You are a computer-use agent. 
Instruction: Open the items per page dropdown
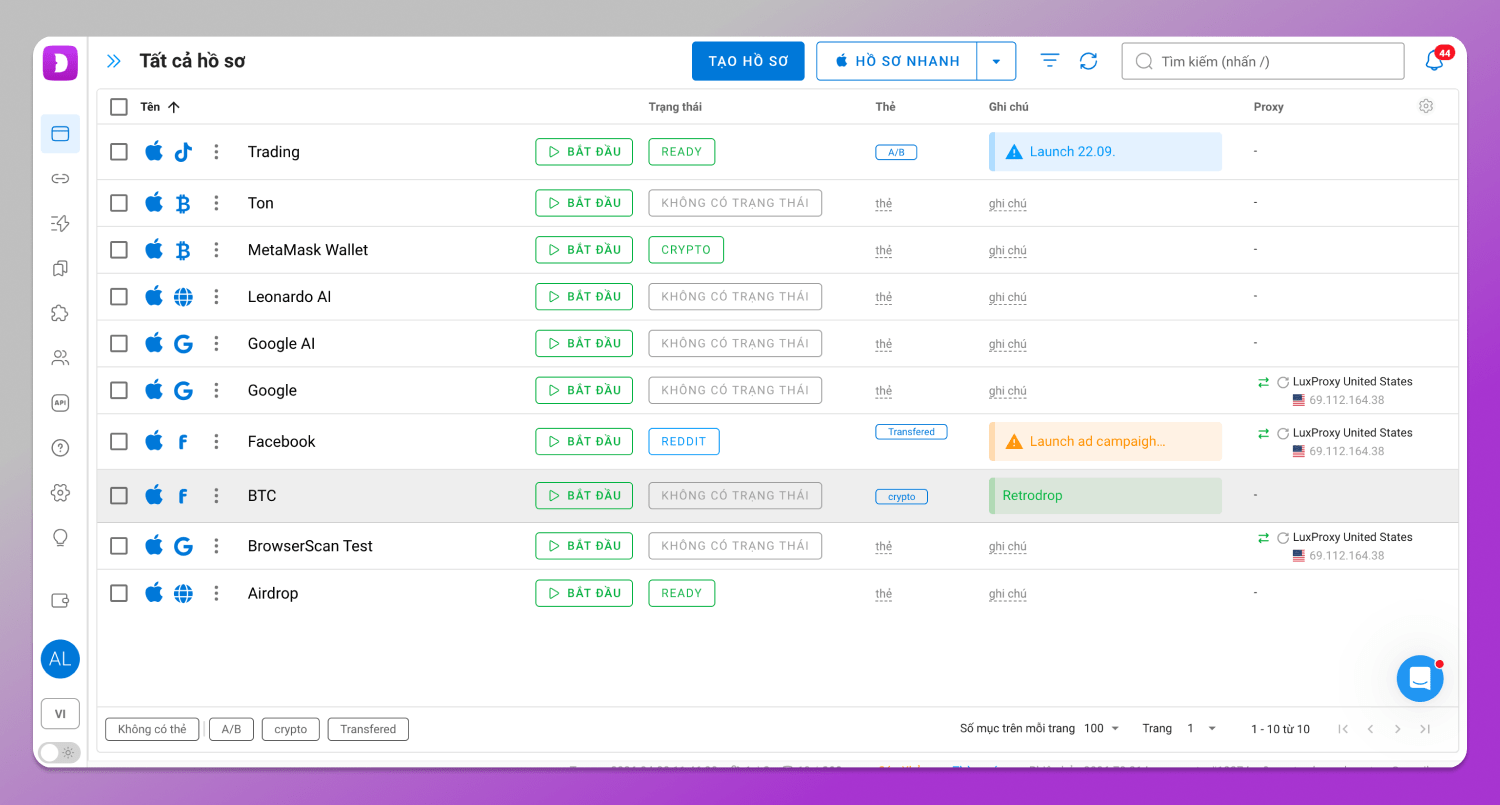(1102, 729)
